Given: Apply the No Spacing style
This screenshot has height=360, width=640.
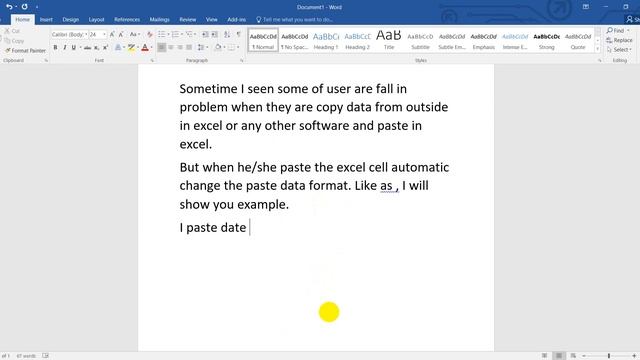Looking at the screenshot, I should [295, 40].
